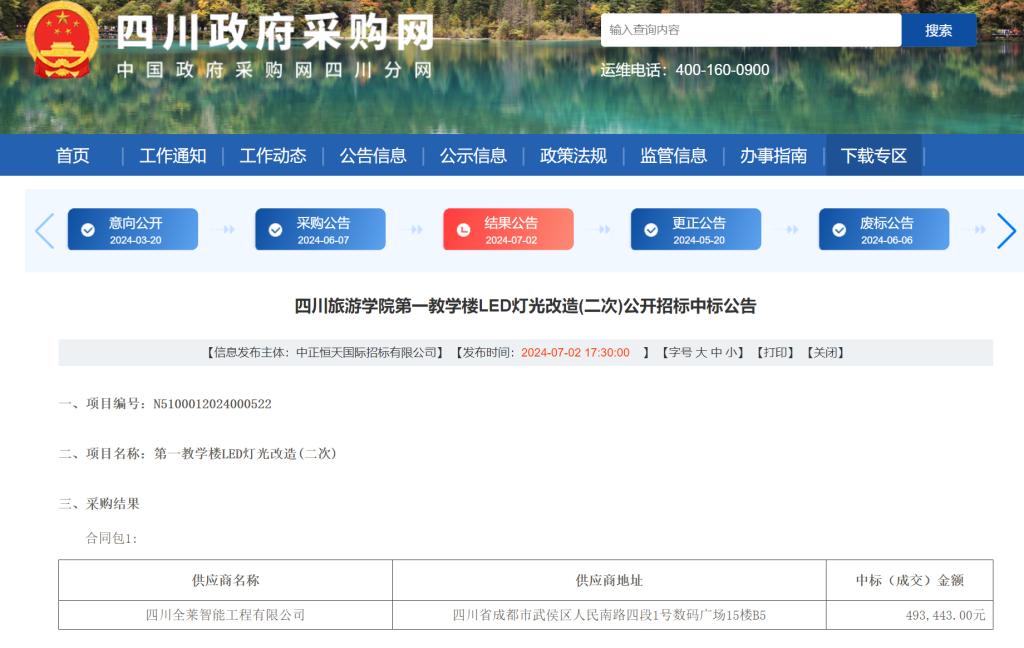Open the 工作通知 menu item
Viewport: 1024px width, 648px height.
172,155
